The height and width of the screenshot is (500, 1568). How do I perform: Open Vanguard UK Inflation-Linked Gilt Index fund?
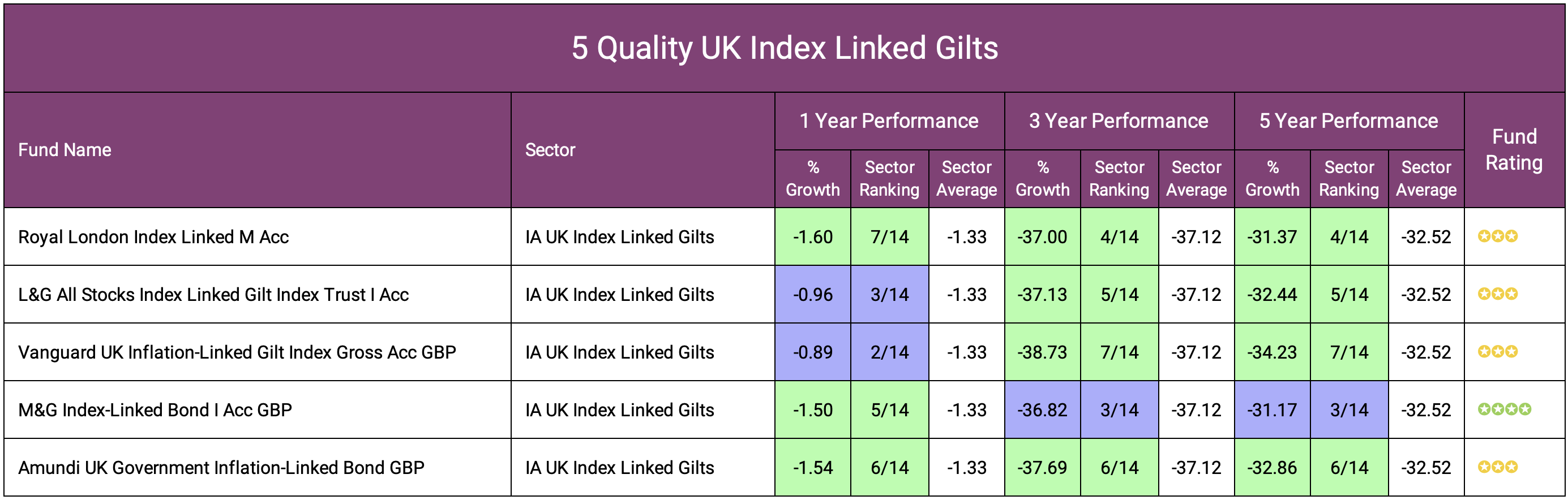(x=237, y=352)
